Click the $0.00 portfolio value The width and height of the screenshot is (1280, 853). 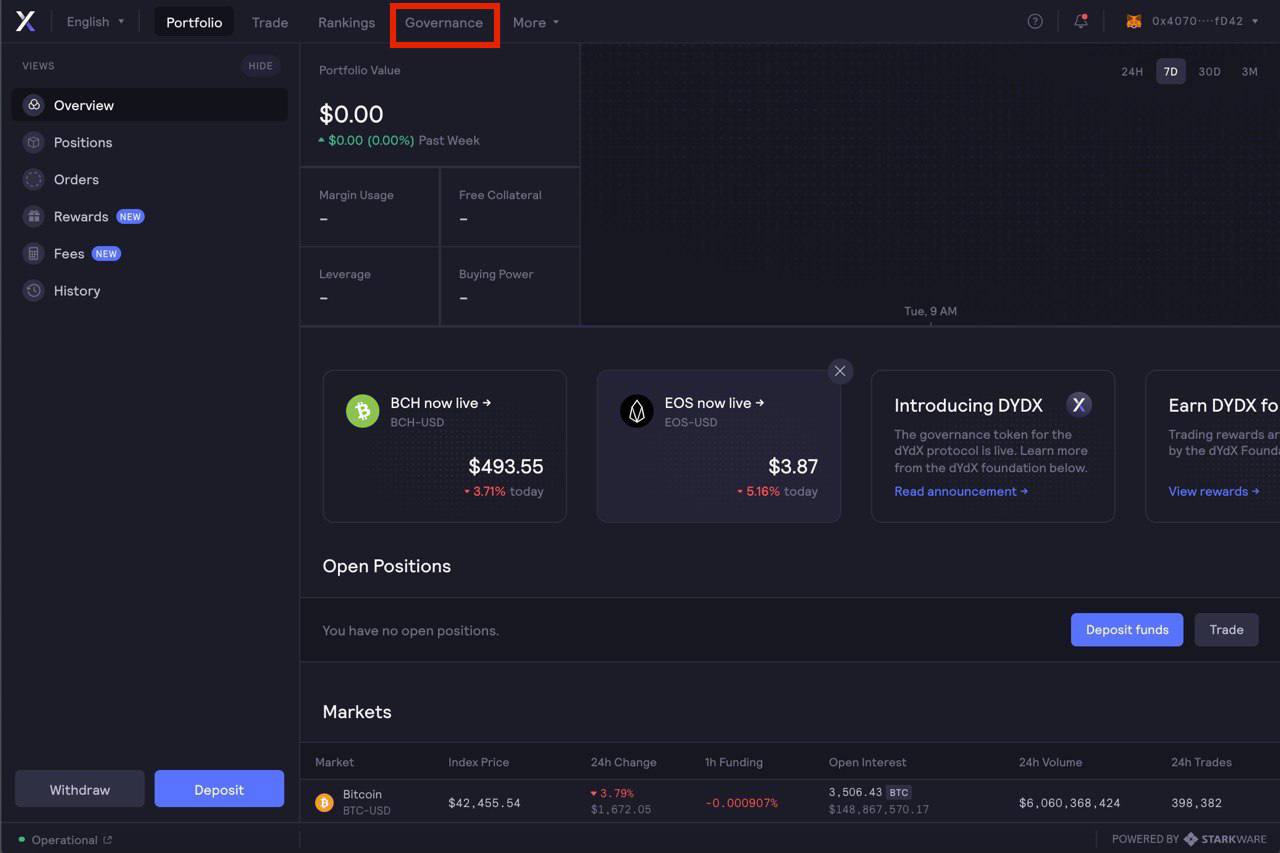351,114
